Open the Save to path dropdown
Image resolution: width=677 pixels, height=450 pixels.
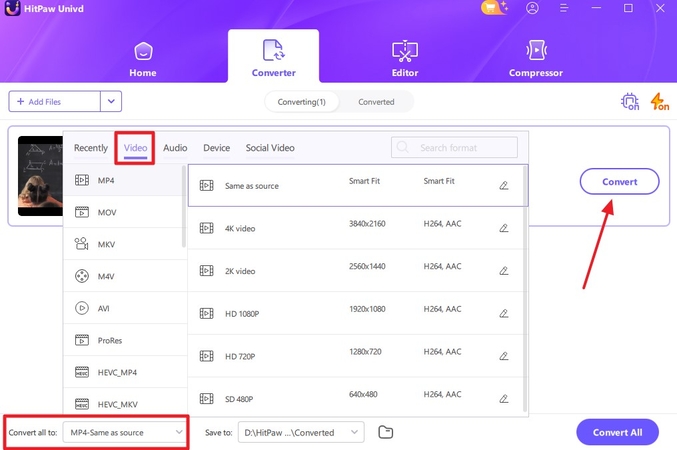[301, 432]
